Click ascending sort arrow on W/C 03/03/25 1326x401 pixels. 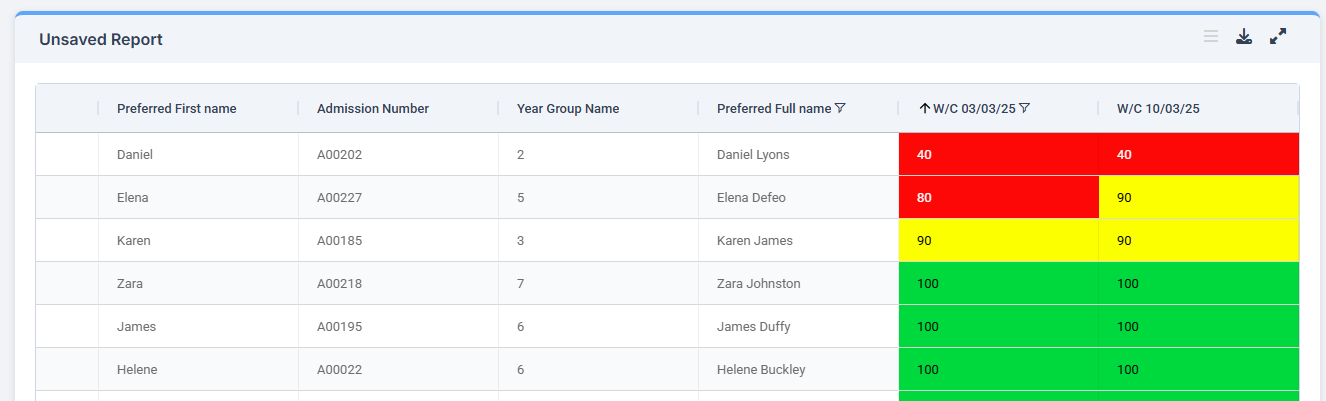click(924, 108)
